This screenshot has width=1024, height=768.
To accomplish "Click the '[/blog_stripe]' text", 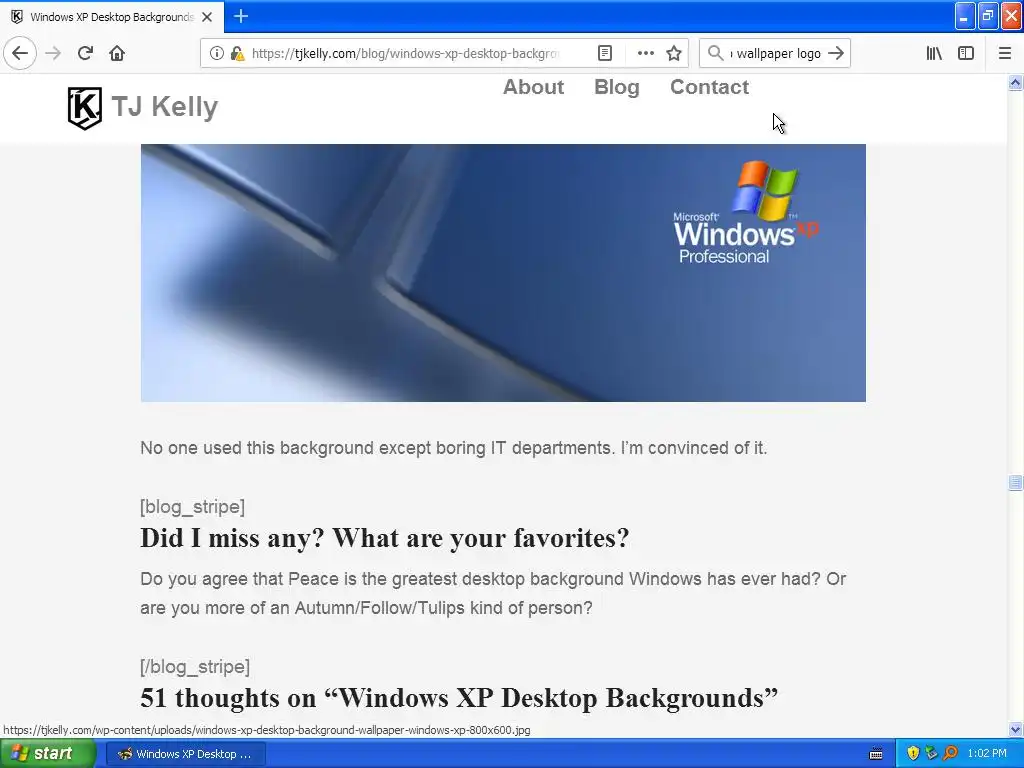I will point(195,667).
